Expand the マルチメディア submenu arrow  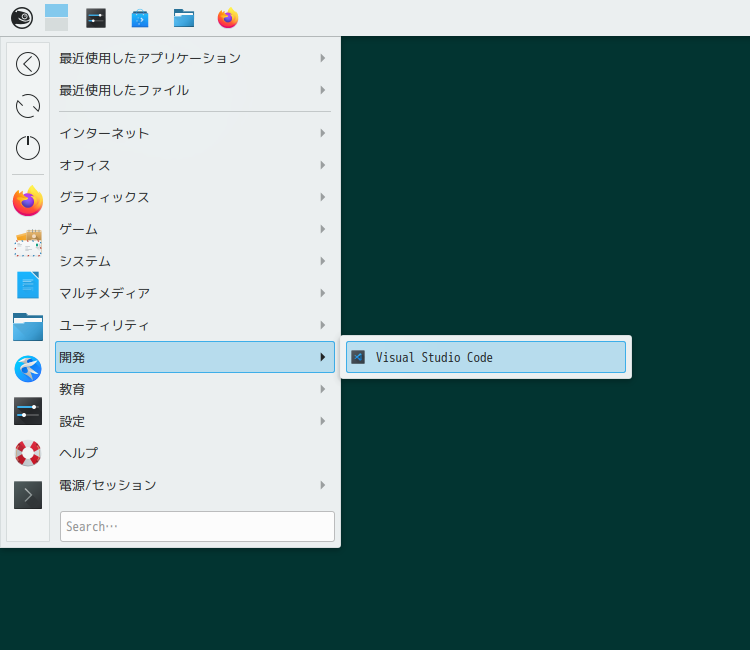(323, 293)
